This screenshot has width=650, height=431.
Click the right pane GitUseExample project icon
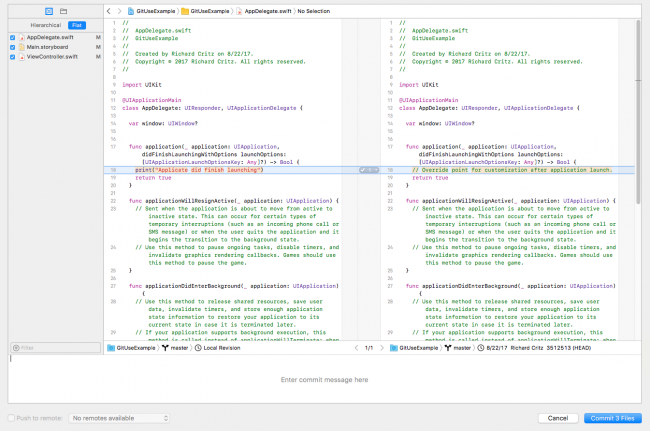pyautogui.click(x=393, y=348)
